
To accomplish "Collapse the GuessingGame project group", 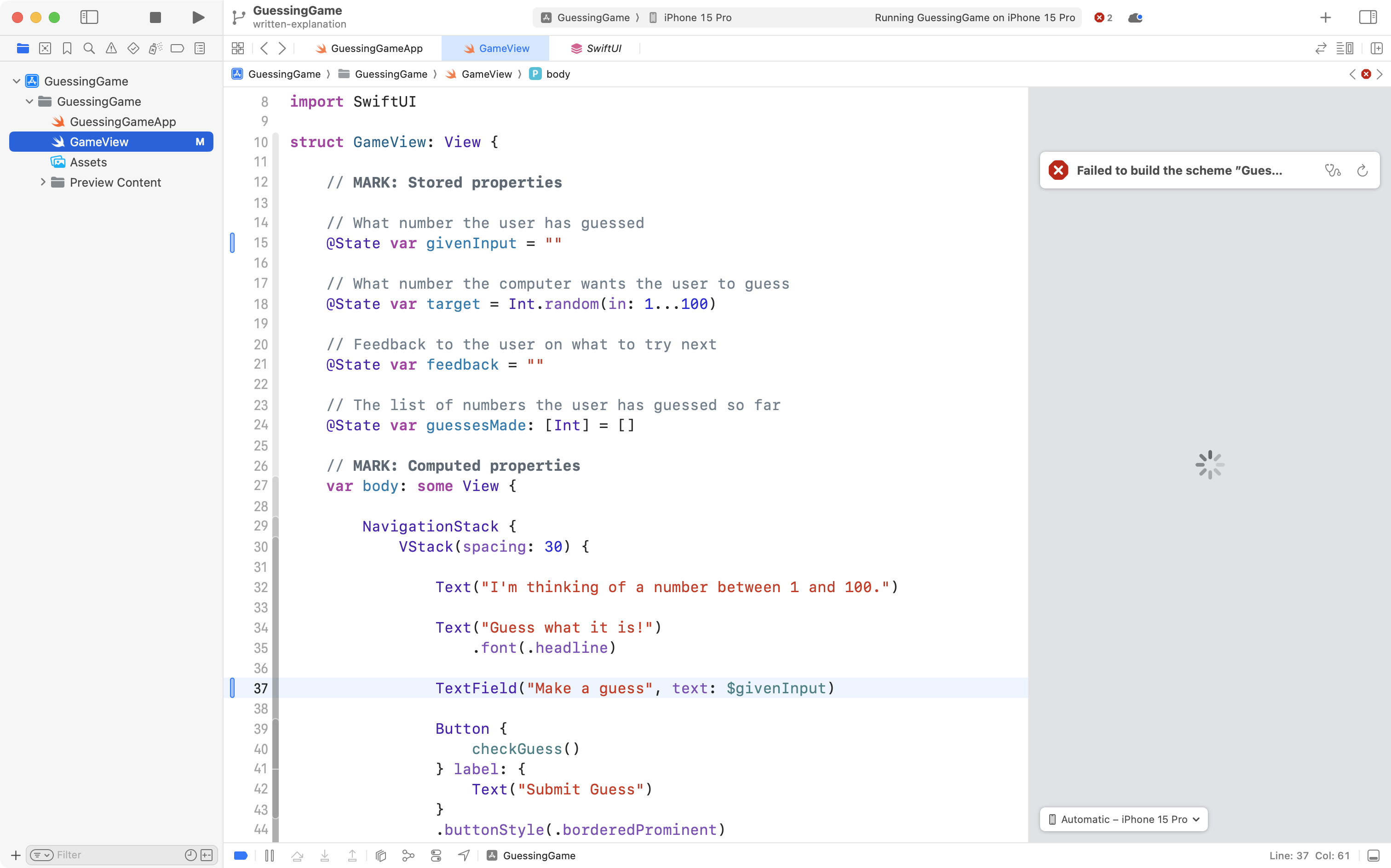I will (16, 81).
